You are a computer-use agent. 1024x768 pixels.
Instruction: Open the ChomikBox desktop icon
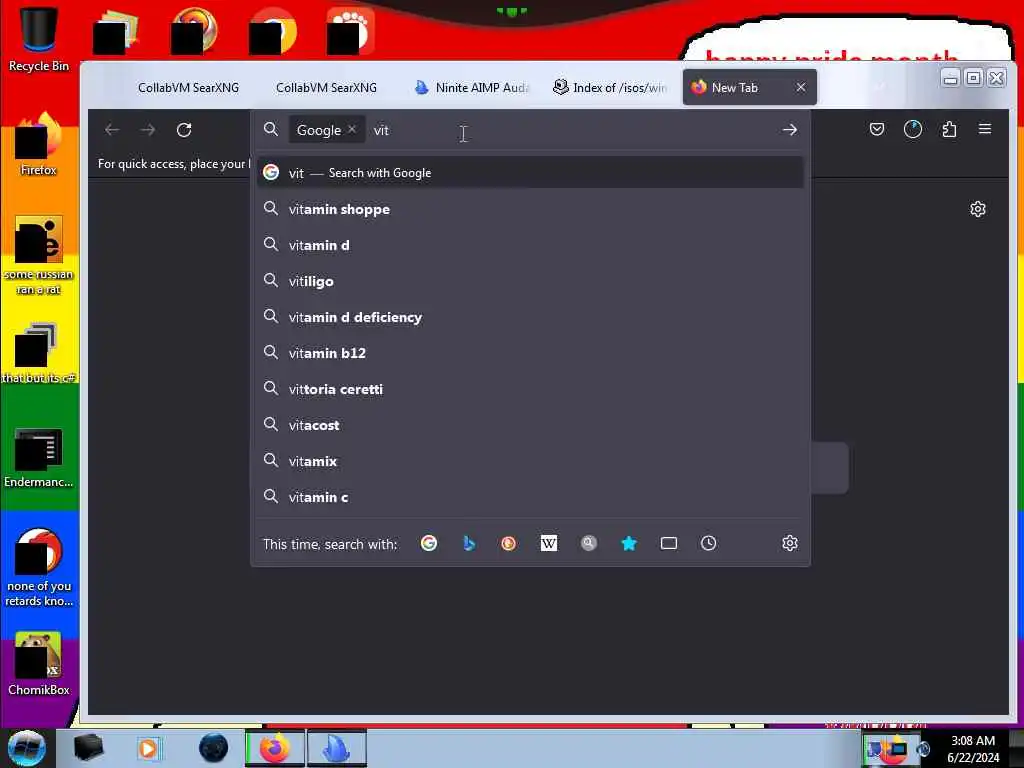tap(39, 664)
